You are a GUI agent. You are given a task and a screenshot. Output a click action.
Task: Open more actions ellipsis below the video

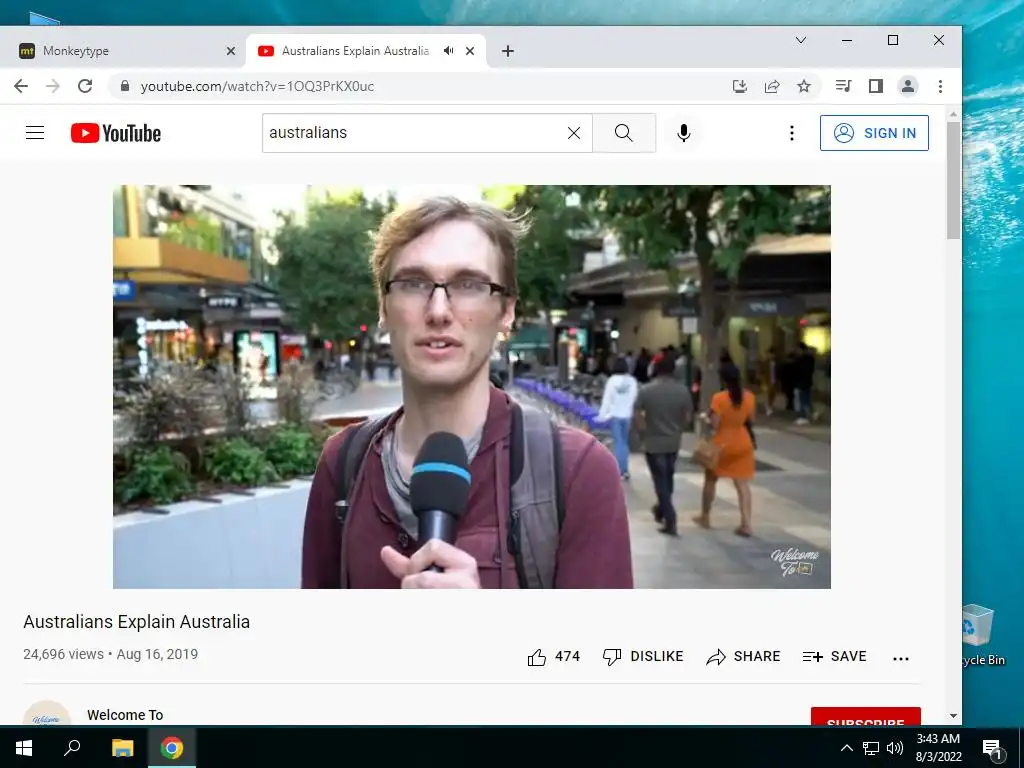(901, 658)
